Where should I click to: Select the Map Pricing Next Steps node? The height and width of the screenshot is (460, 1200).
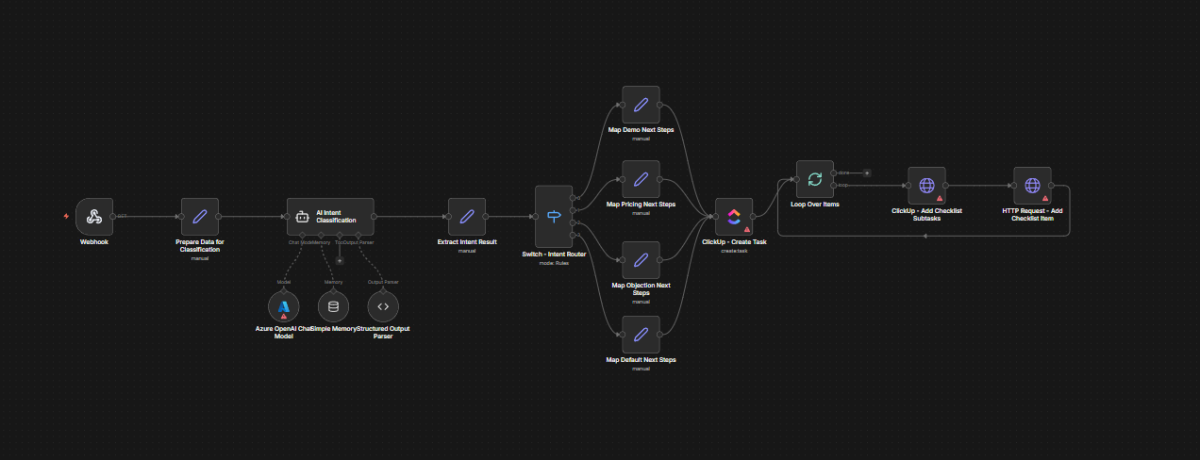point(641,180)
